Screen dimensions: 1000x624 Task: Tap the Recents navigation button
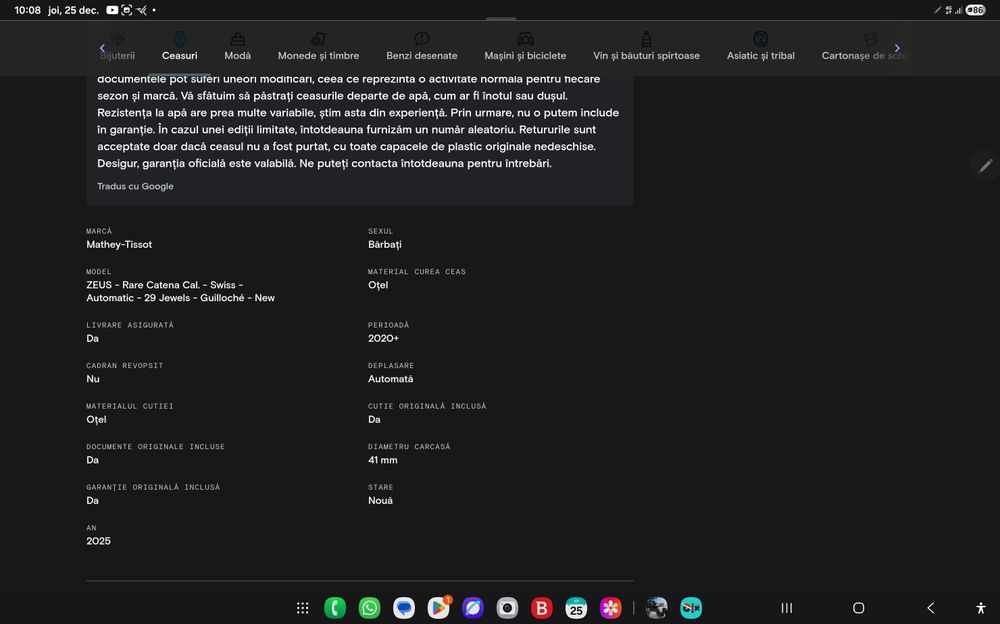pyautogui.click(x=787, y=608)
